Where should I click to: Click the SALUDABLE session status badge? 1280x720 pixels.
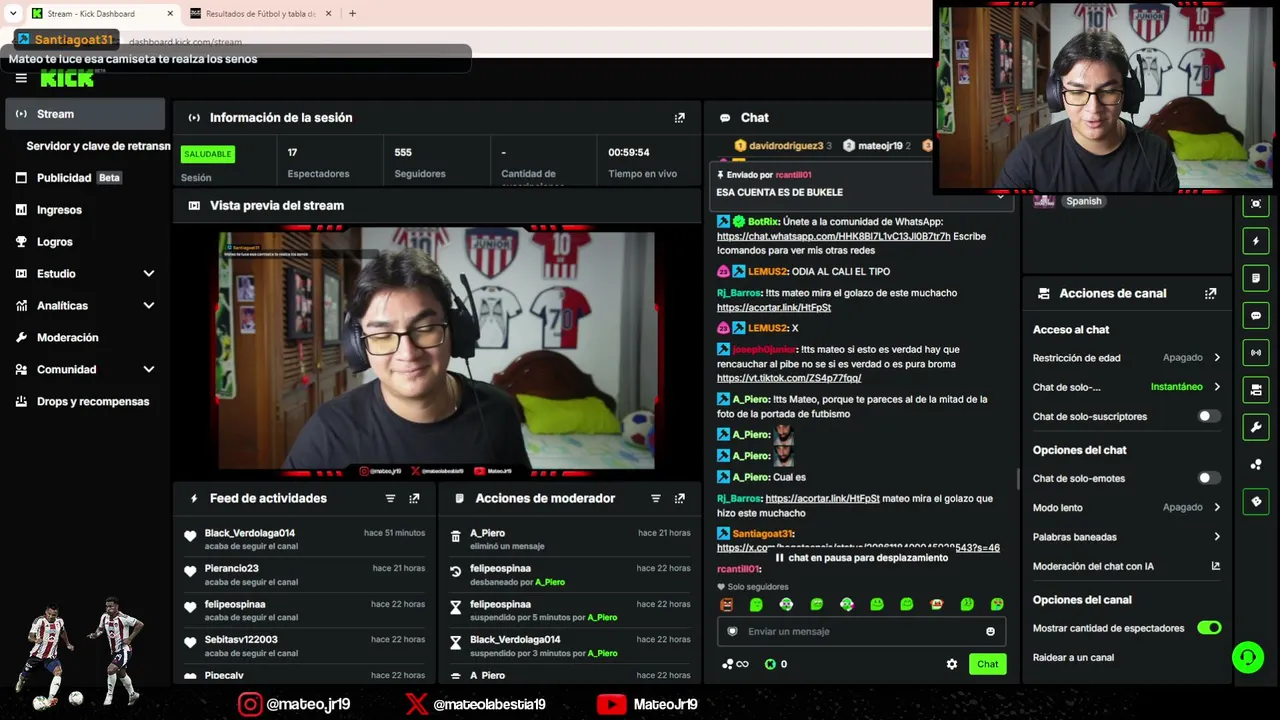pos(208,154)
